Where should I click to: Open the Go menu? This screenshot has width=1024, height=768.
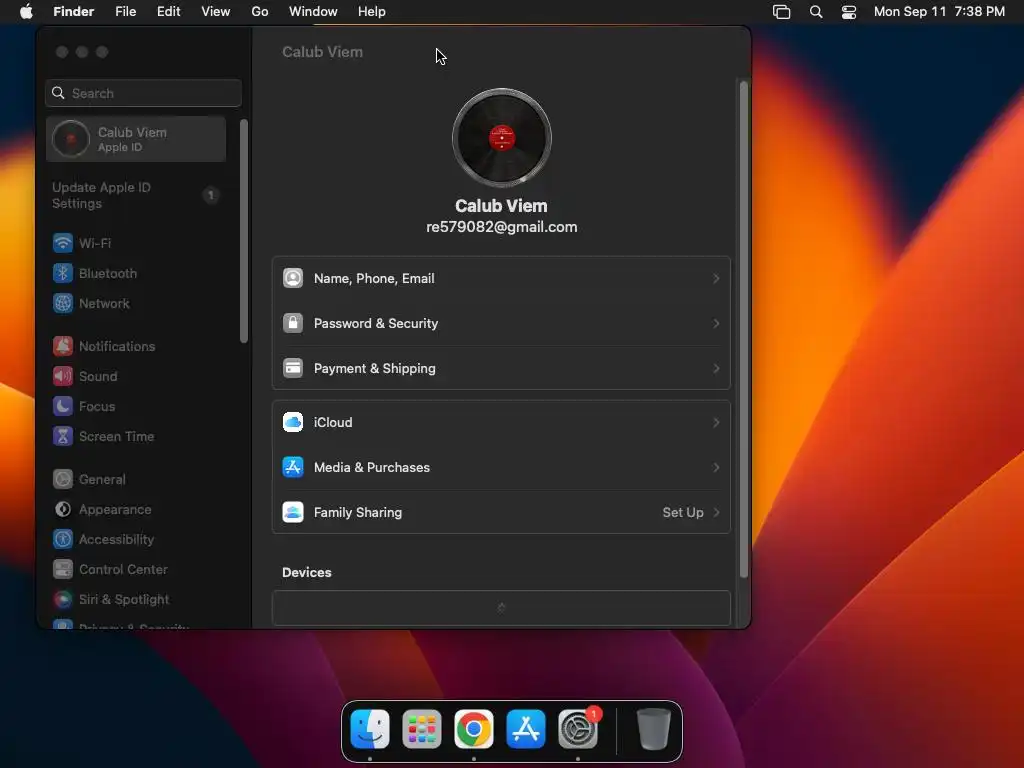coord(260,12)
